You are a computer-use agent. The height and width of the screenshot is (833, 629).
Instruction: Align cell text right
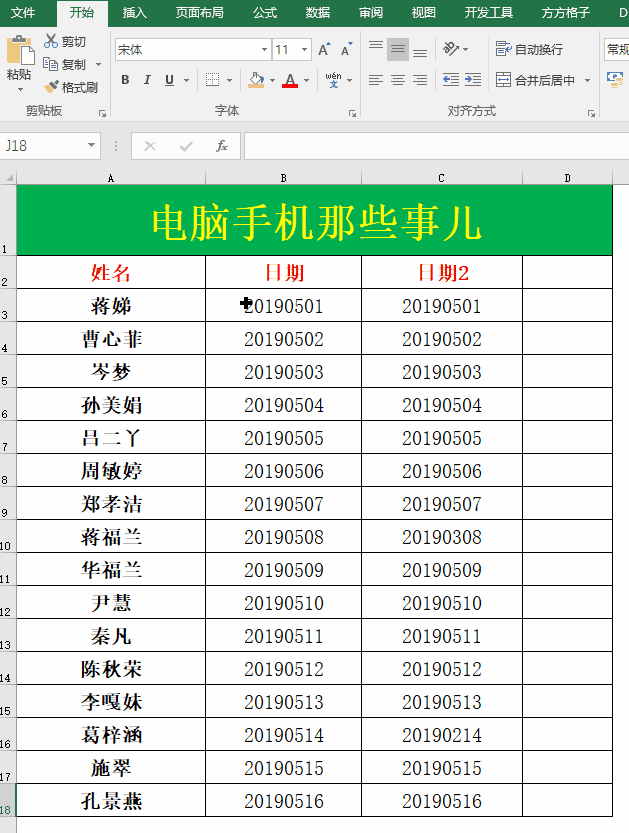[420, 80]
